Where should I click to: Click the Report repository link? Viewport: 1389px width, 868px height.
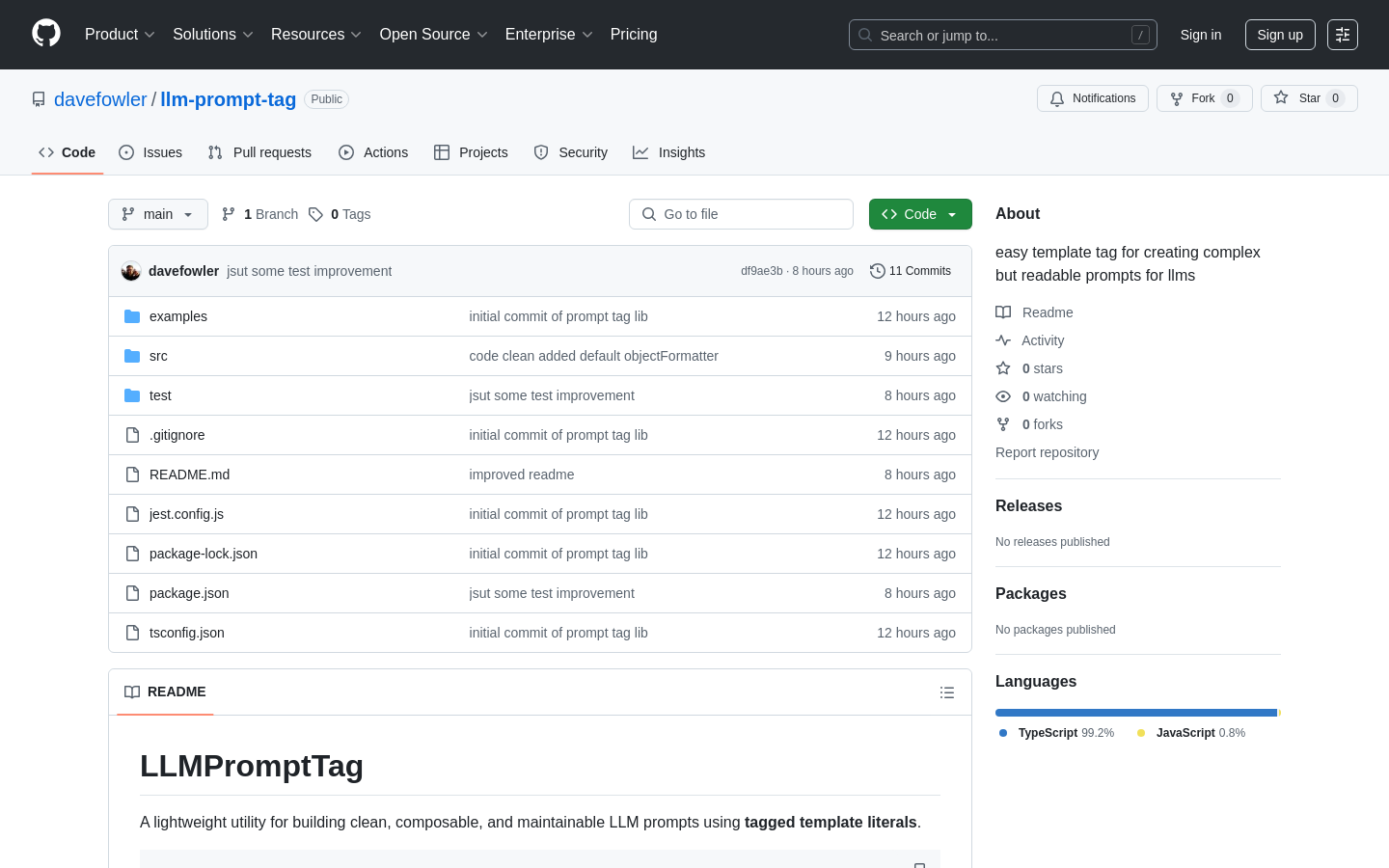click(1047, 452)
